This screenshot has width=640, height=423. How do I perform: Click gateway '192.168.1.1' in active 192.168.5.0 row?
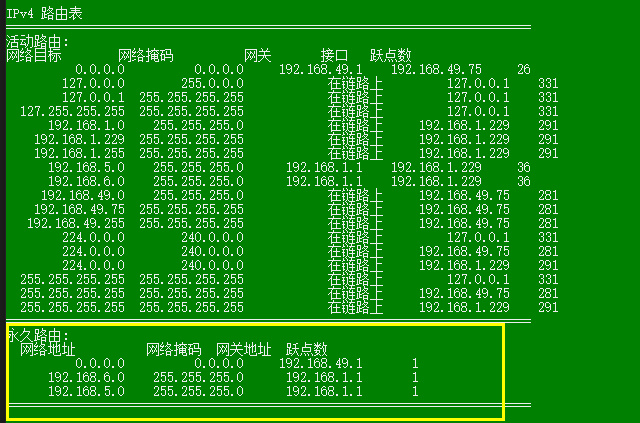tap(324, 167)
